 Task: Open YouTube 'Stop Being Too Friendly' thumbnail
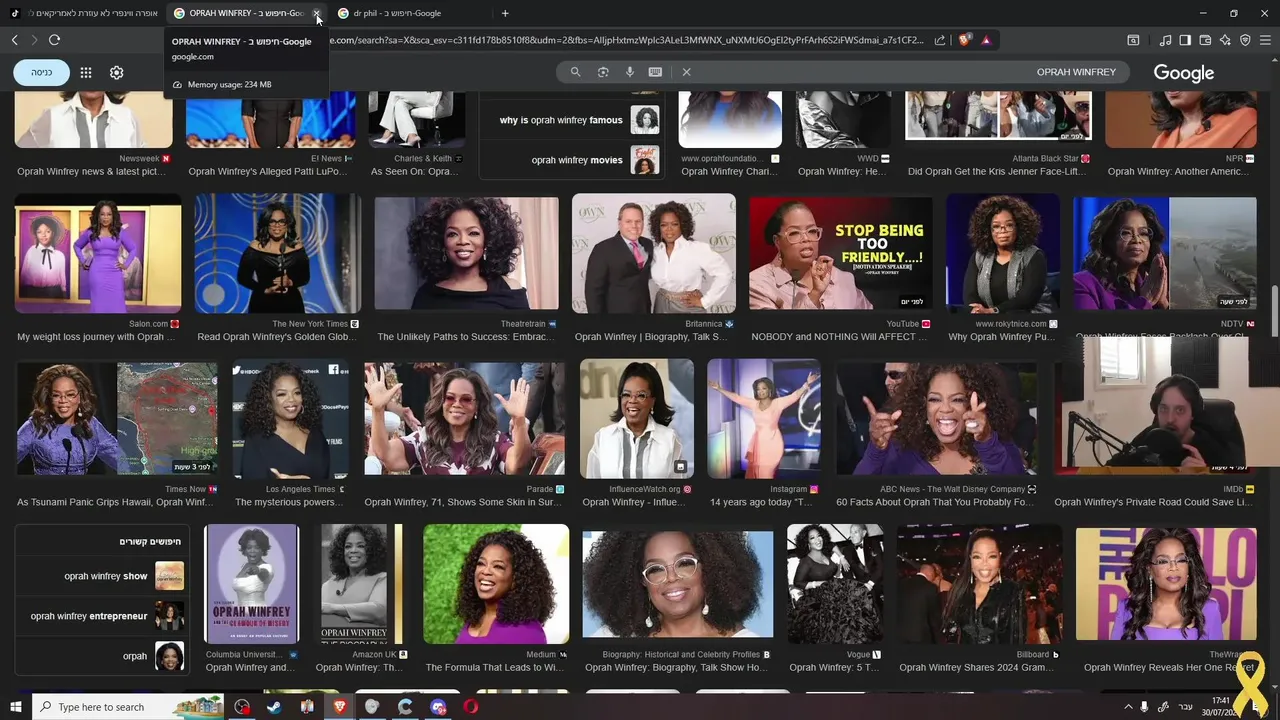tap(841, 254)
